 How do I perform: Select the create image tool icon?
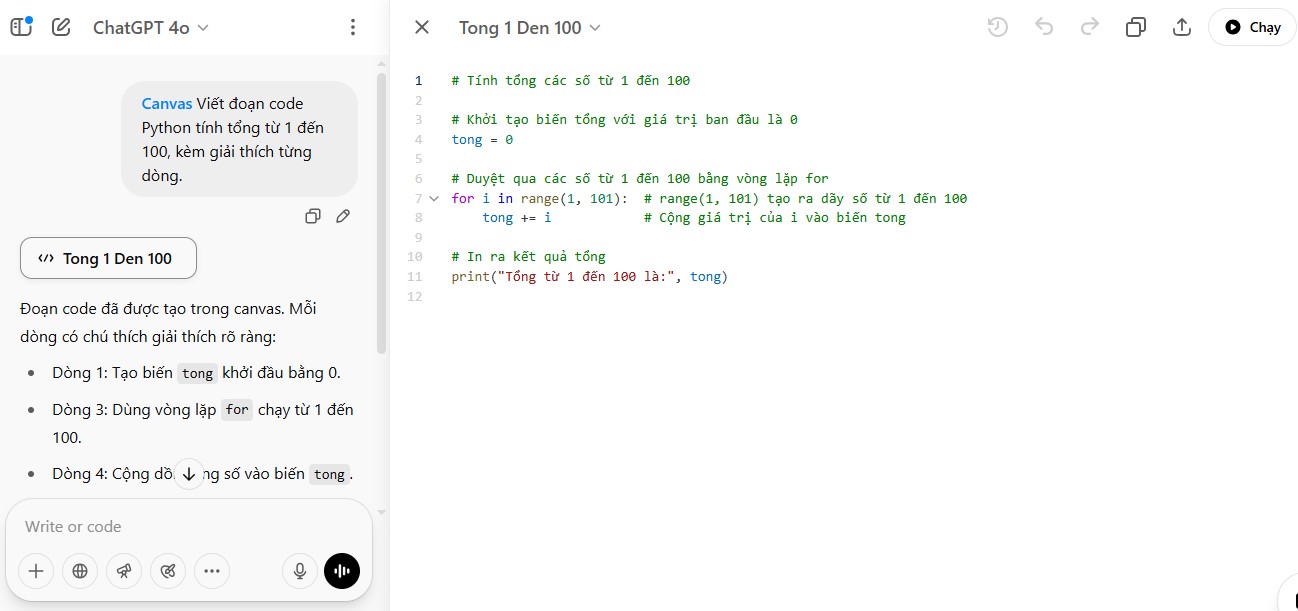(168, 571)
